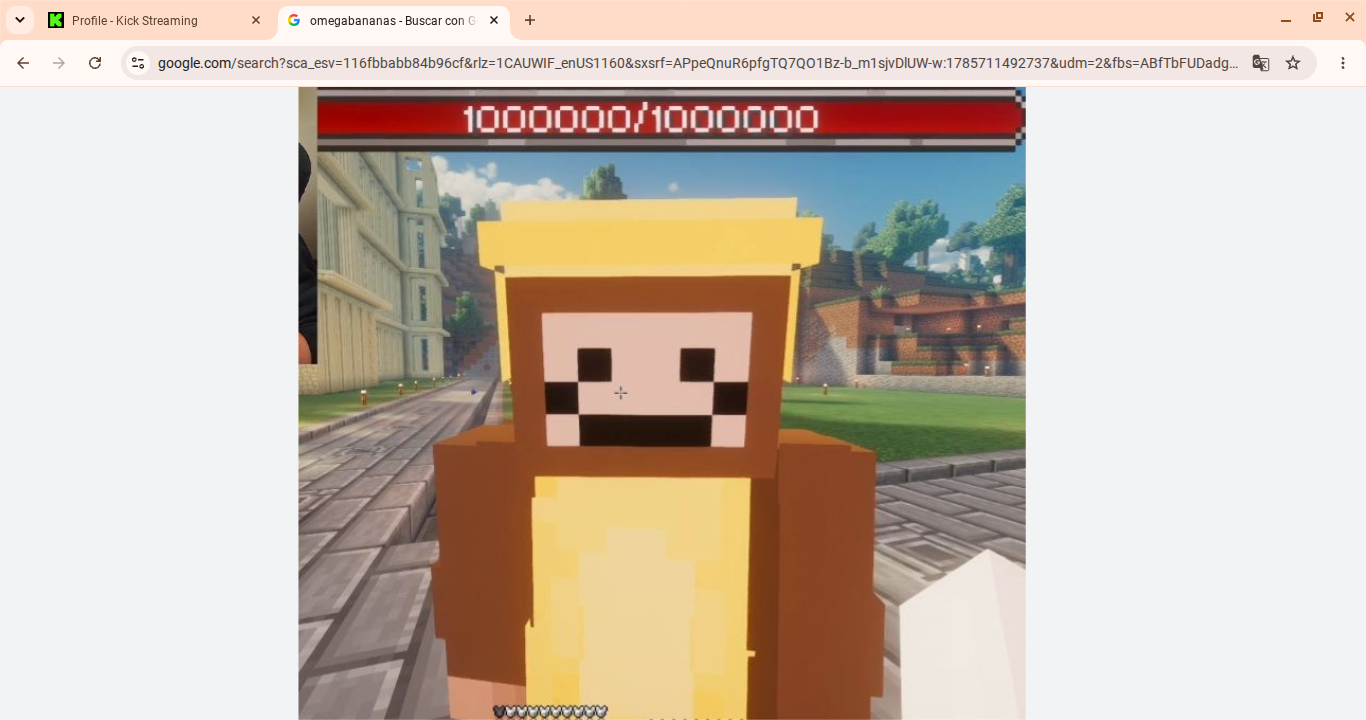Reload the current page

coord(95,63)
